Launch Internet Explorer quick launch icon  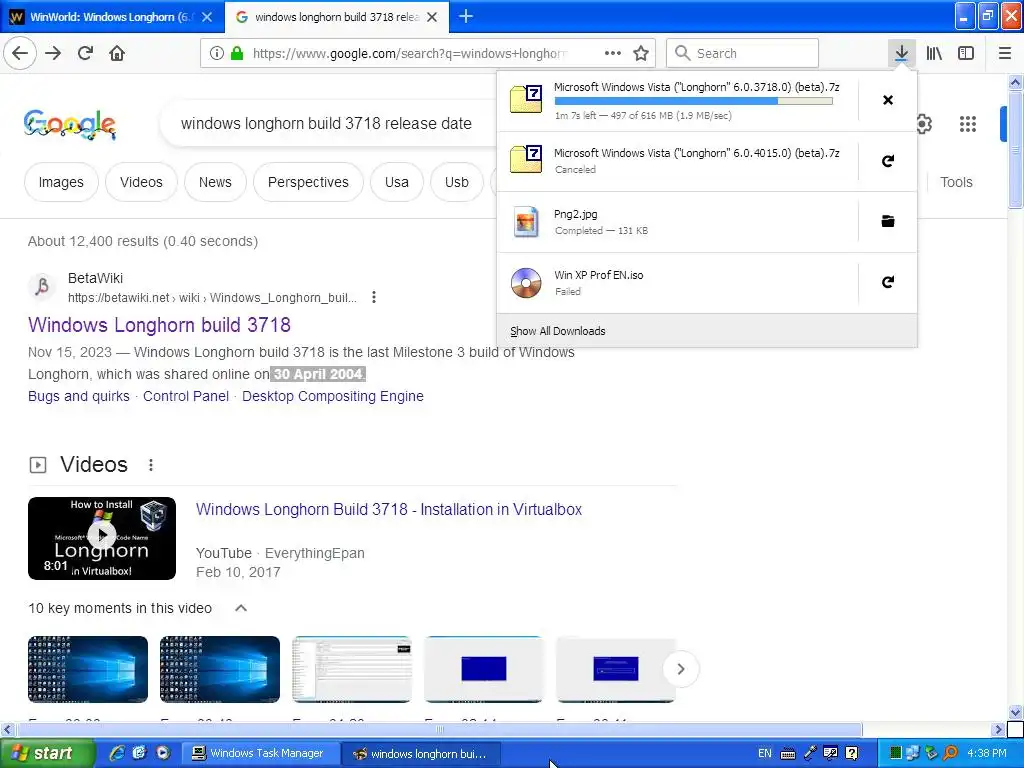click(117, 753)
